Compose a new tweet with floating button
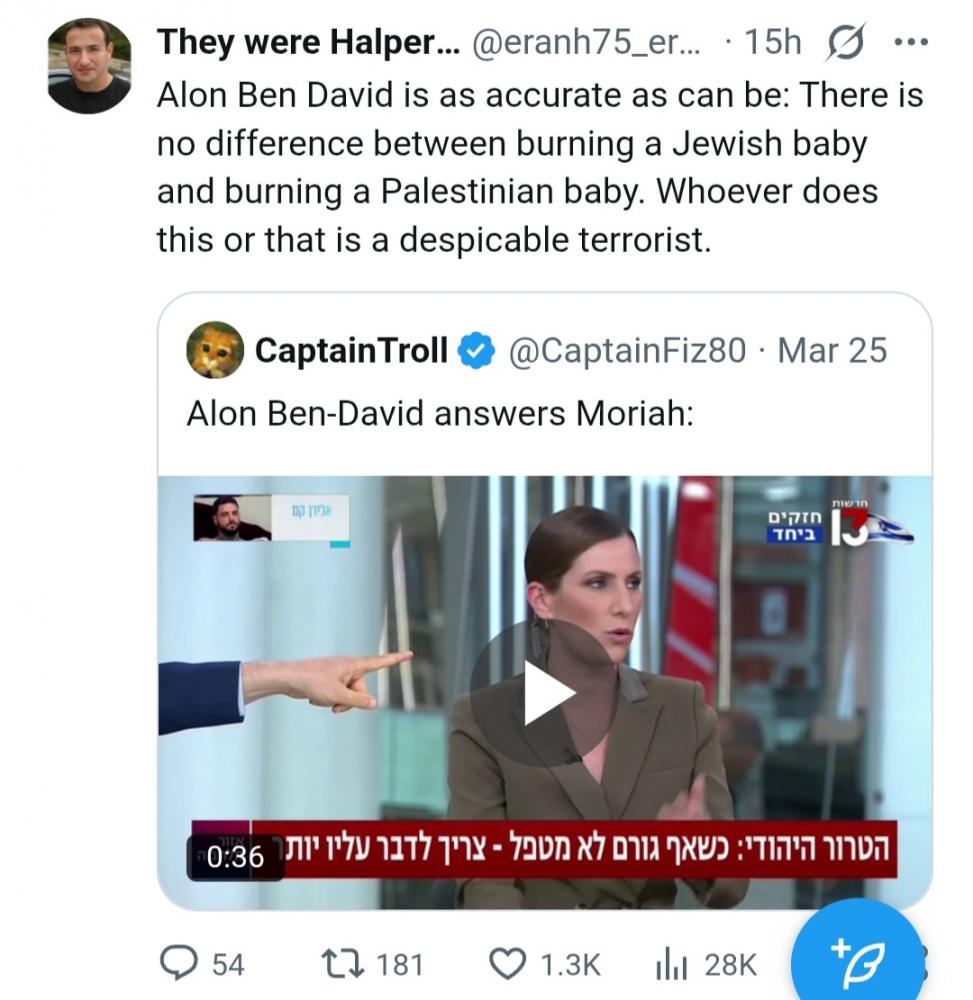 pos(856,957)
